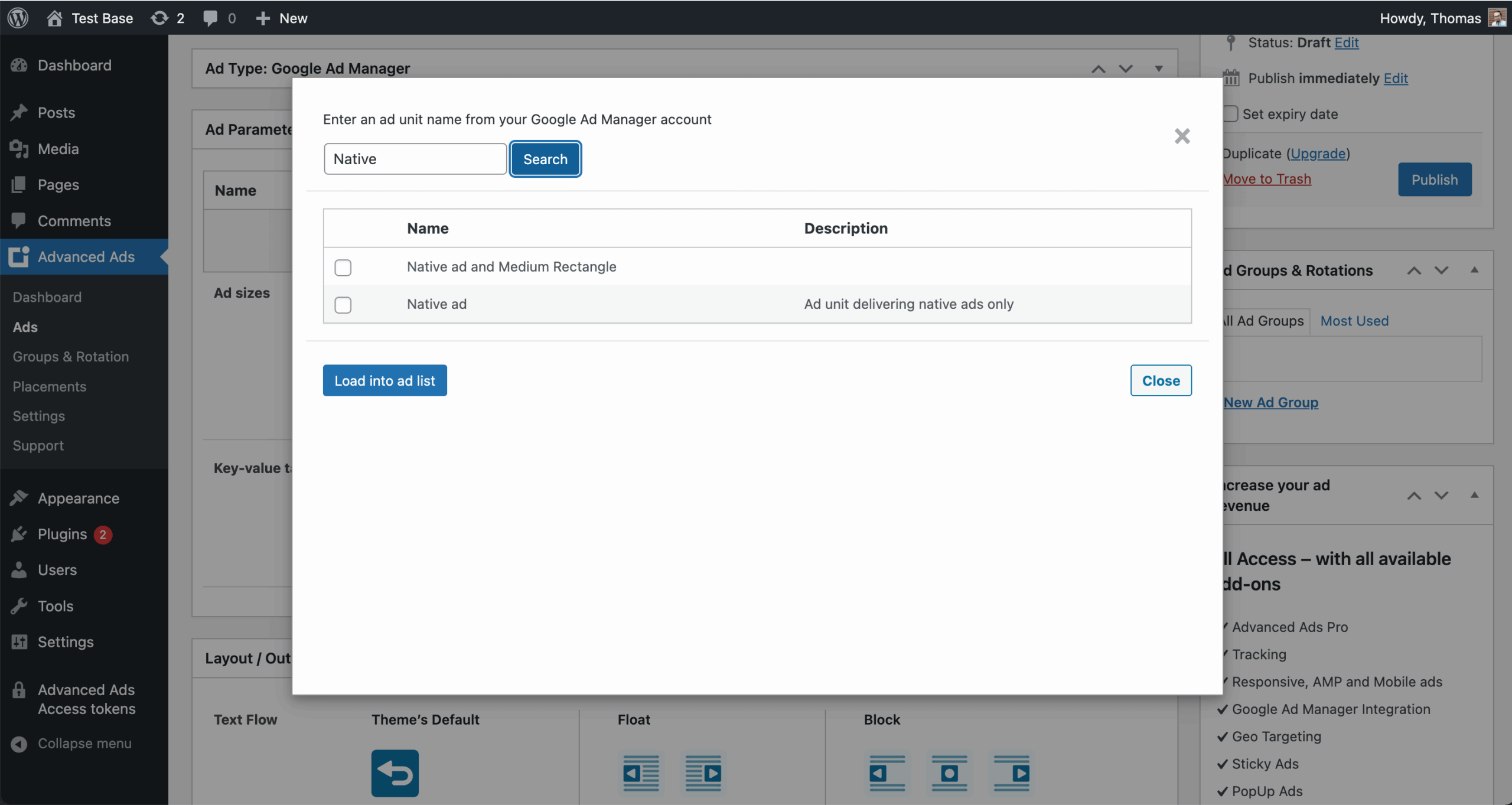Click Load into ad list button
The height and width of the screenshot is (805, 1512).
(384, 380)
